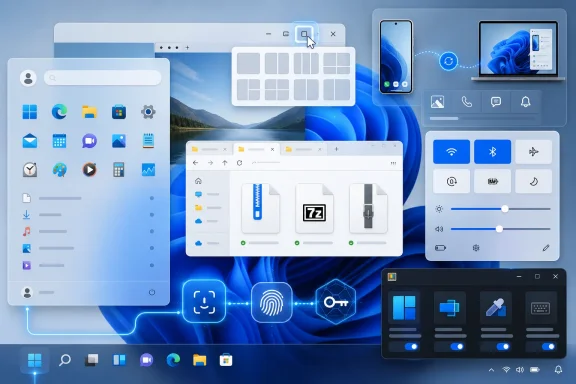Click the Refresh button in File Explorer
The width and height of the screenshot is (576, 384).
pos(240,163)
